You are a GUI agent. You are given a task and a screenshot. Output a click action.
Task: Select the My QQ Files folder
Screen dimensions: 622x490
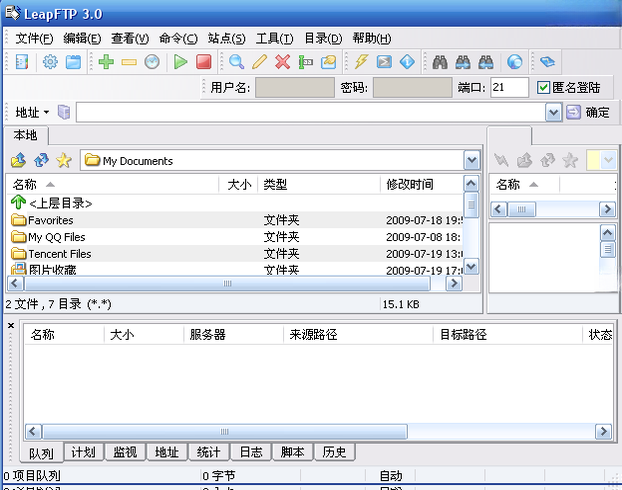(237, 237)
